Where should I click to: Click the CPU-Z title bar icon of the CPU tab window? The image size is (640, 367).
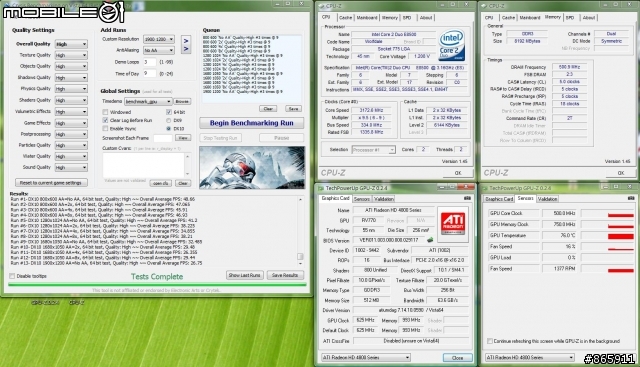pos(321,6)
